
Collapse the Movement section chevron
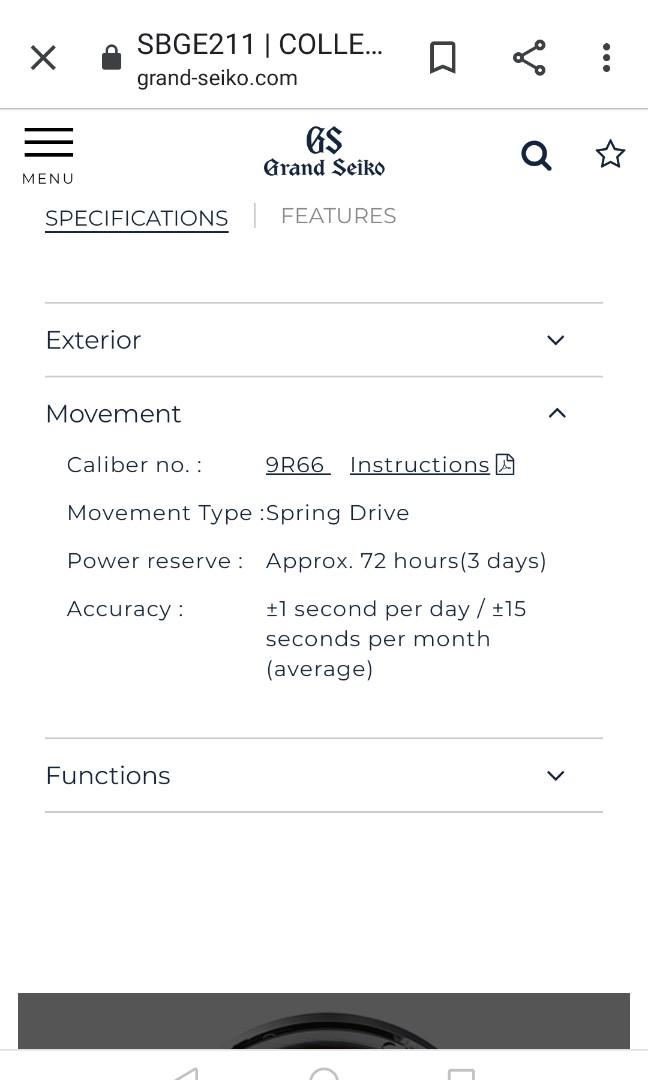coord(557,413)
